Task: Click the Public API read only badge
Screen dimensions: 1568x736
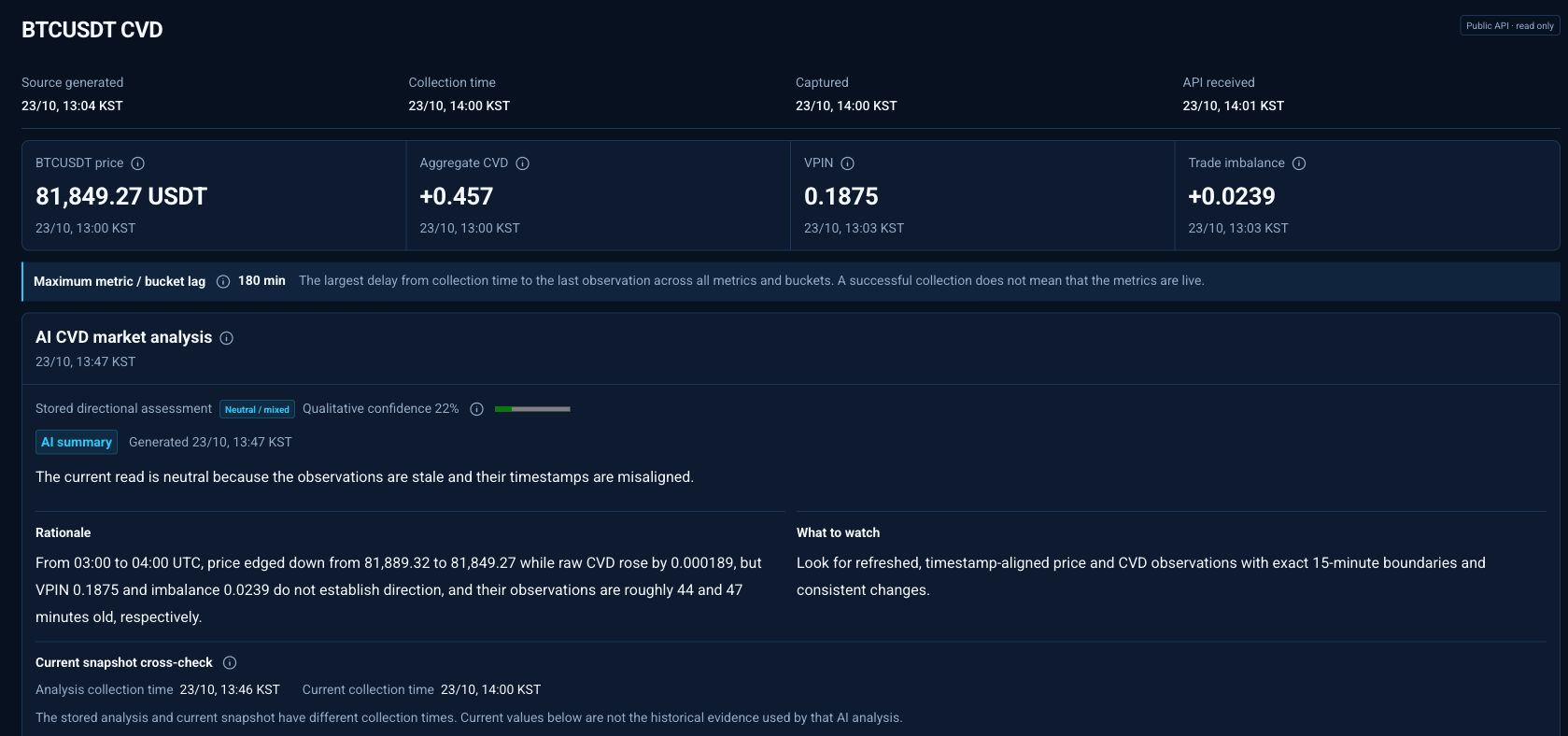Action: coord(1510,26)
